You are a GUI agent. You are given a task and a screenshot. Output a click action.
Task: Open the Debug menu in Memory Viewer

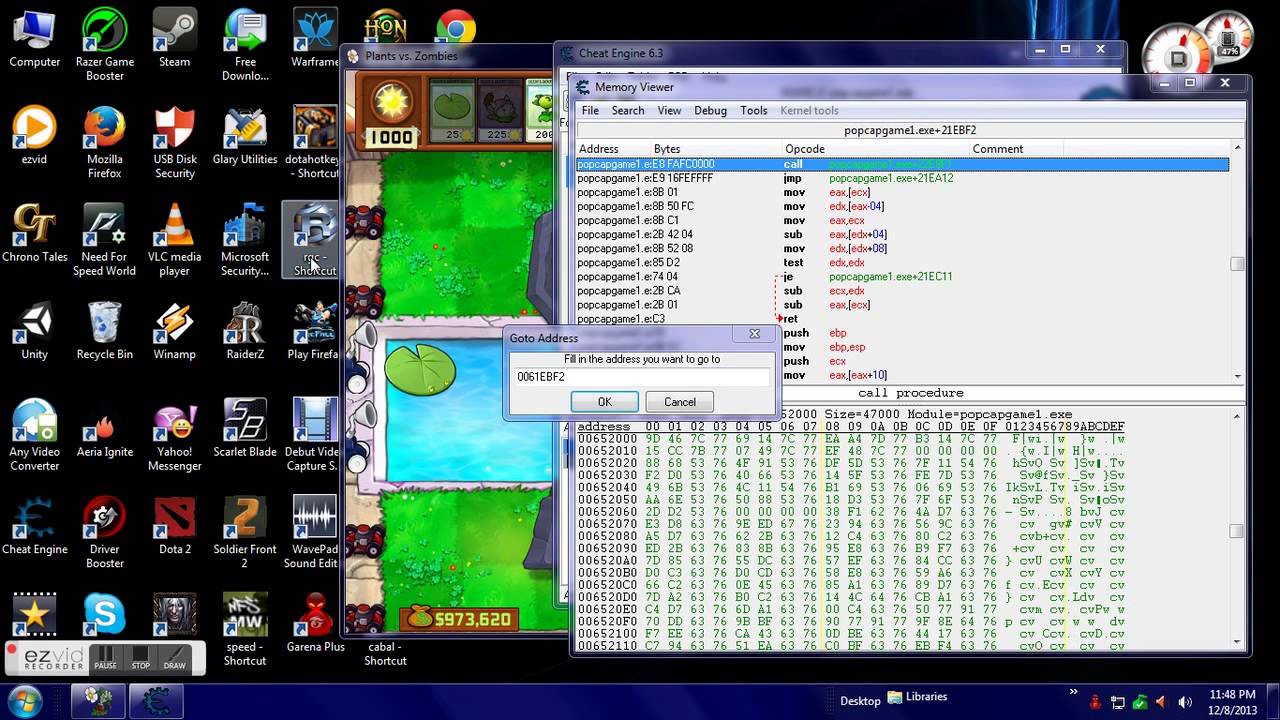coord(710,111)
